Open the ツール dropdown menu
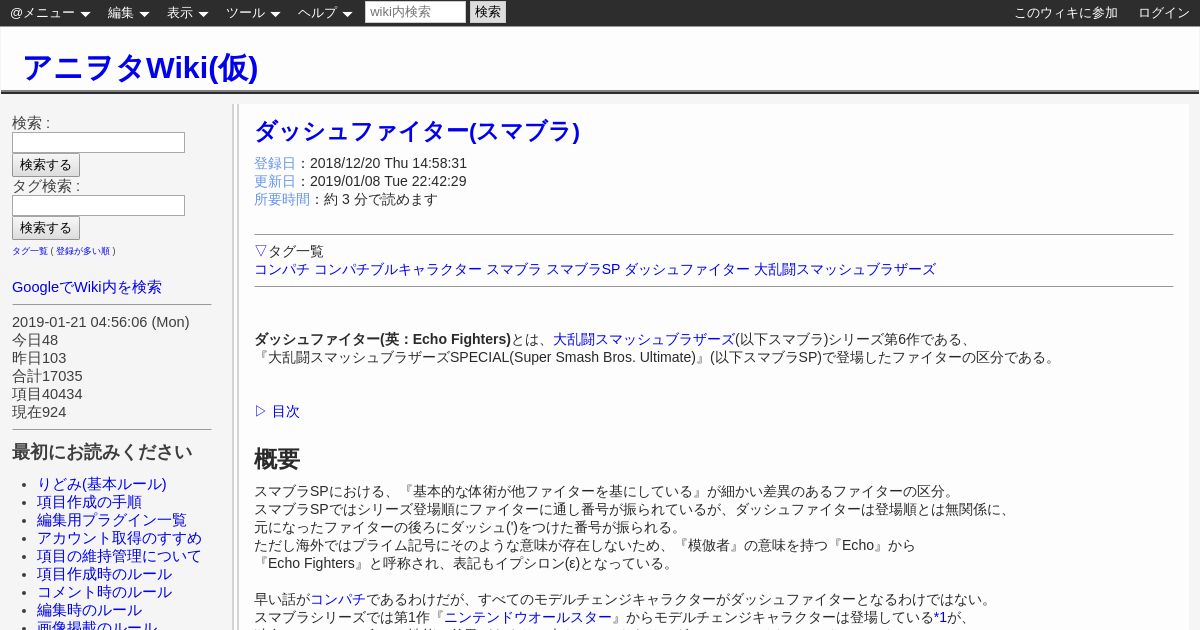The image size is (1200, 630). [253, 13]
